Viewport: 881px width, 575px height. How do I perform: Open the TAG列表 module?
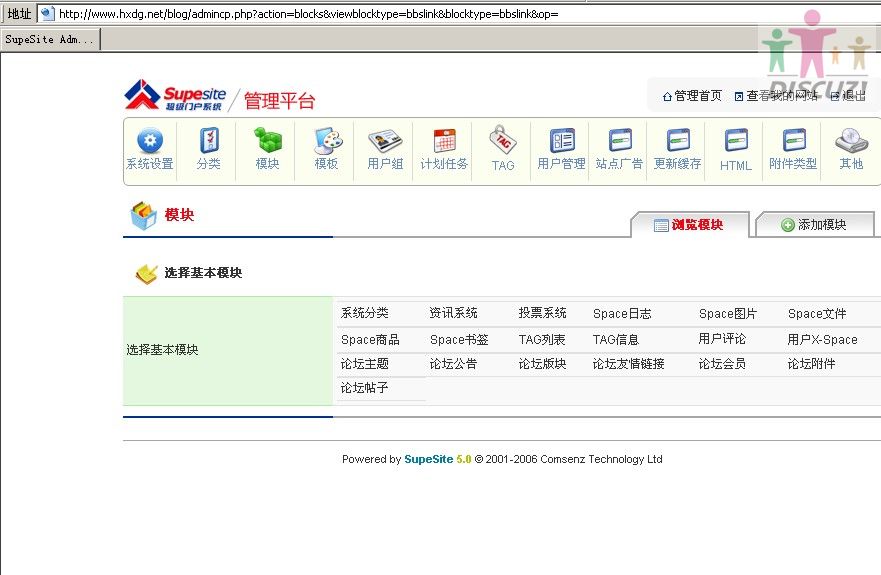tap(542, 339)
